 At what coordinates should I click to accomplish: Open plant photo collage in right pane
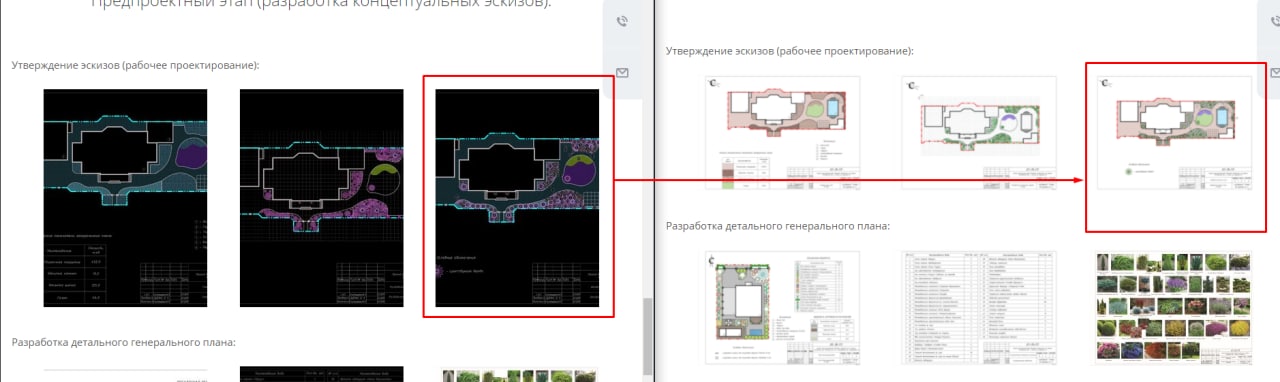tap(1174, 307)
